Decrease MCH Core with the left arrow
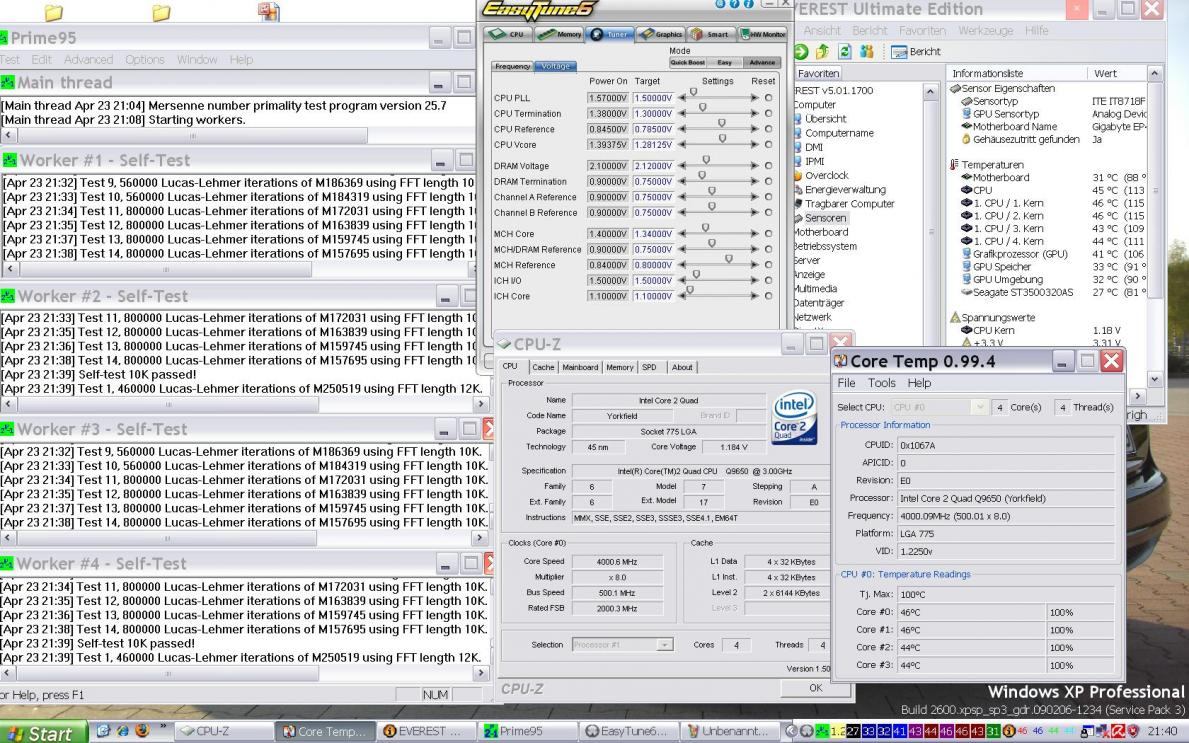 point(682,234)
